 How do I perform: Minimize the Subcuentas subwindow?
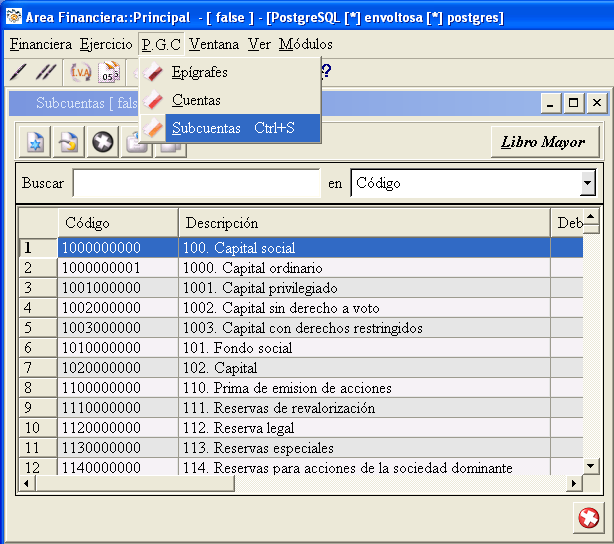[551, 103]
